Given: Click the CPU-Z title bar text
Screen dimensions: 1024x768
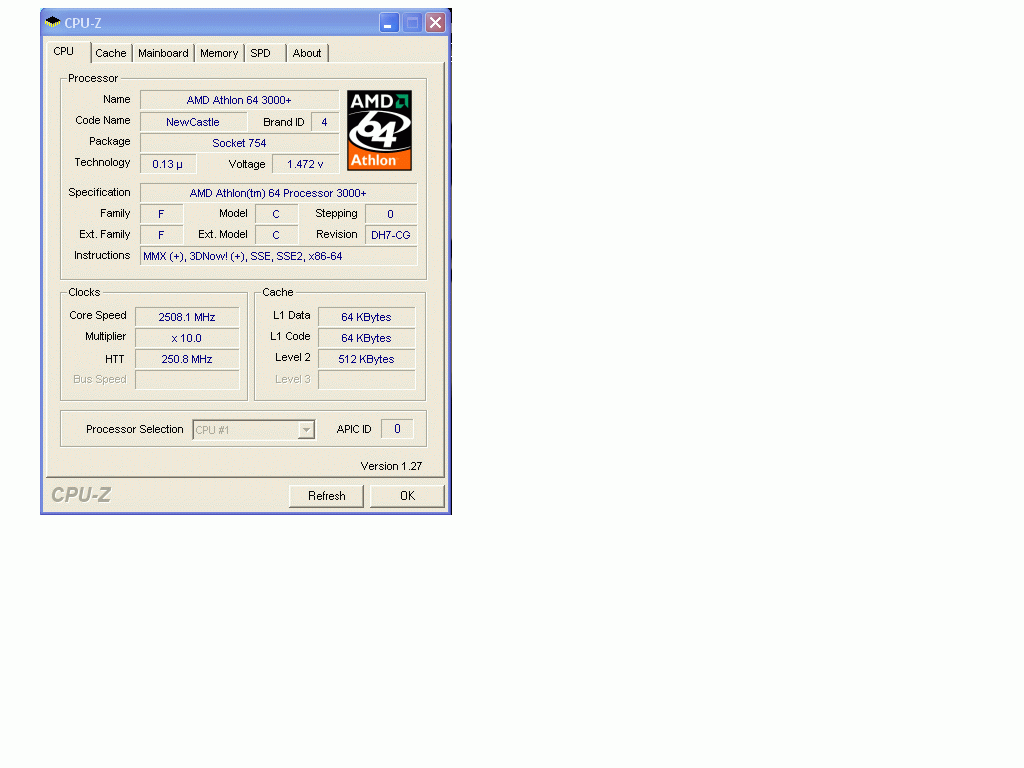Looking at the screenshot, I should click(83, 23).
